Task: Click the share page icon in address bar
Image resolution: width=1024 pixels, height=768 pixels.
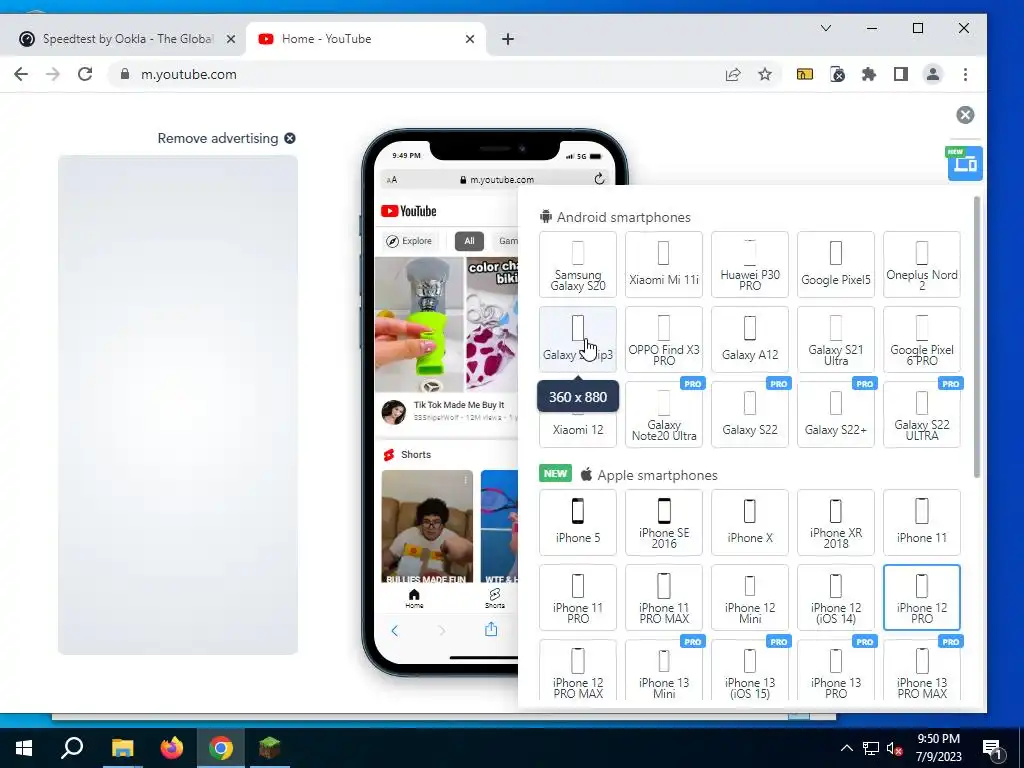Action: (x=733, y=74)
